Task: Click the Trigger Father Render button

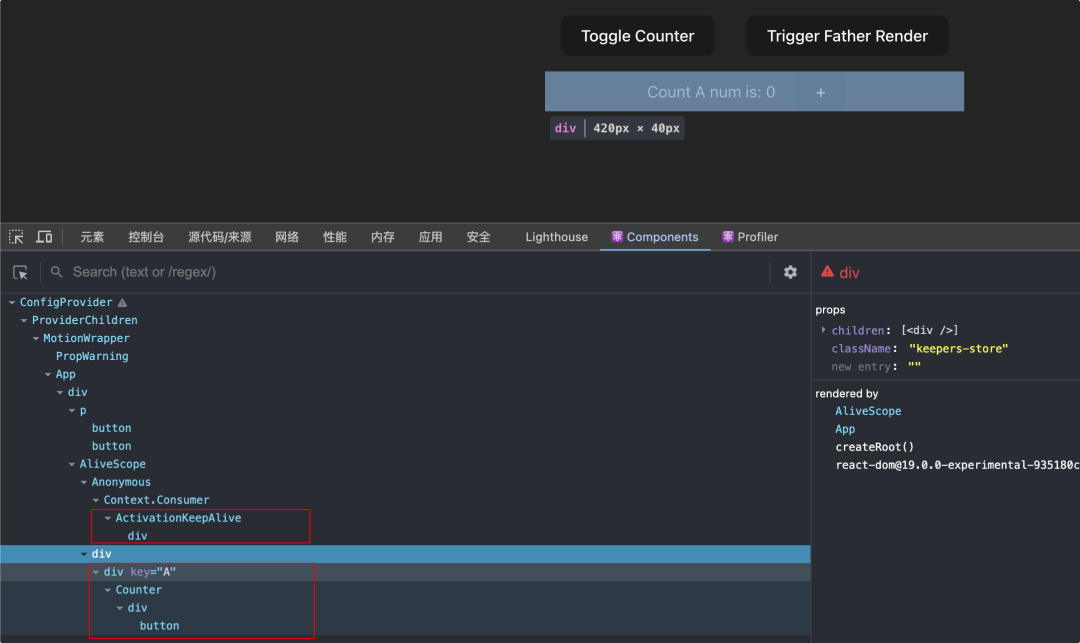Action: pos(847,35)
